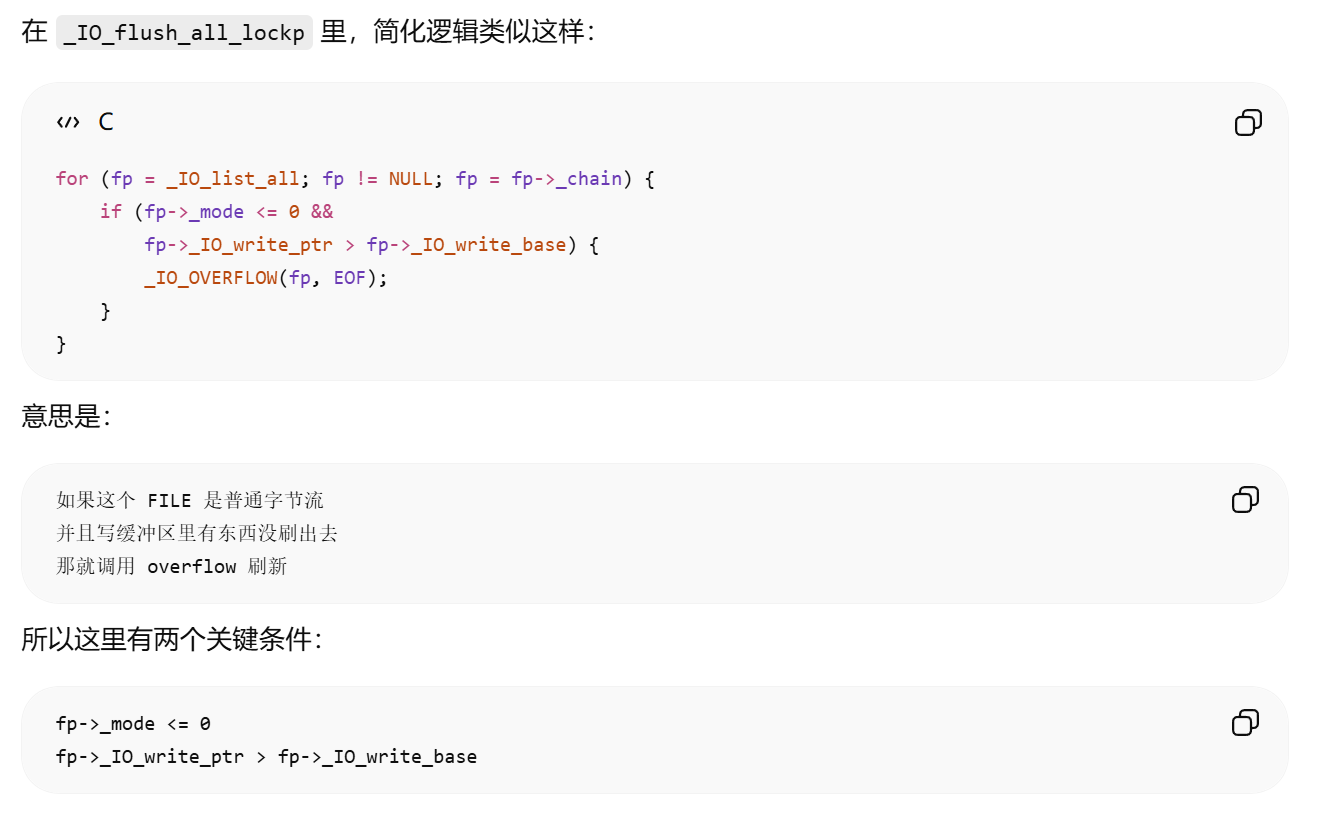
Task: Copy the FILE explanation text block
Action: 1245,500
